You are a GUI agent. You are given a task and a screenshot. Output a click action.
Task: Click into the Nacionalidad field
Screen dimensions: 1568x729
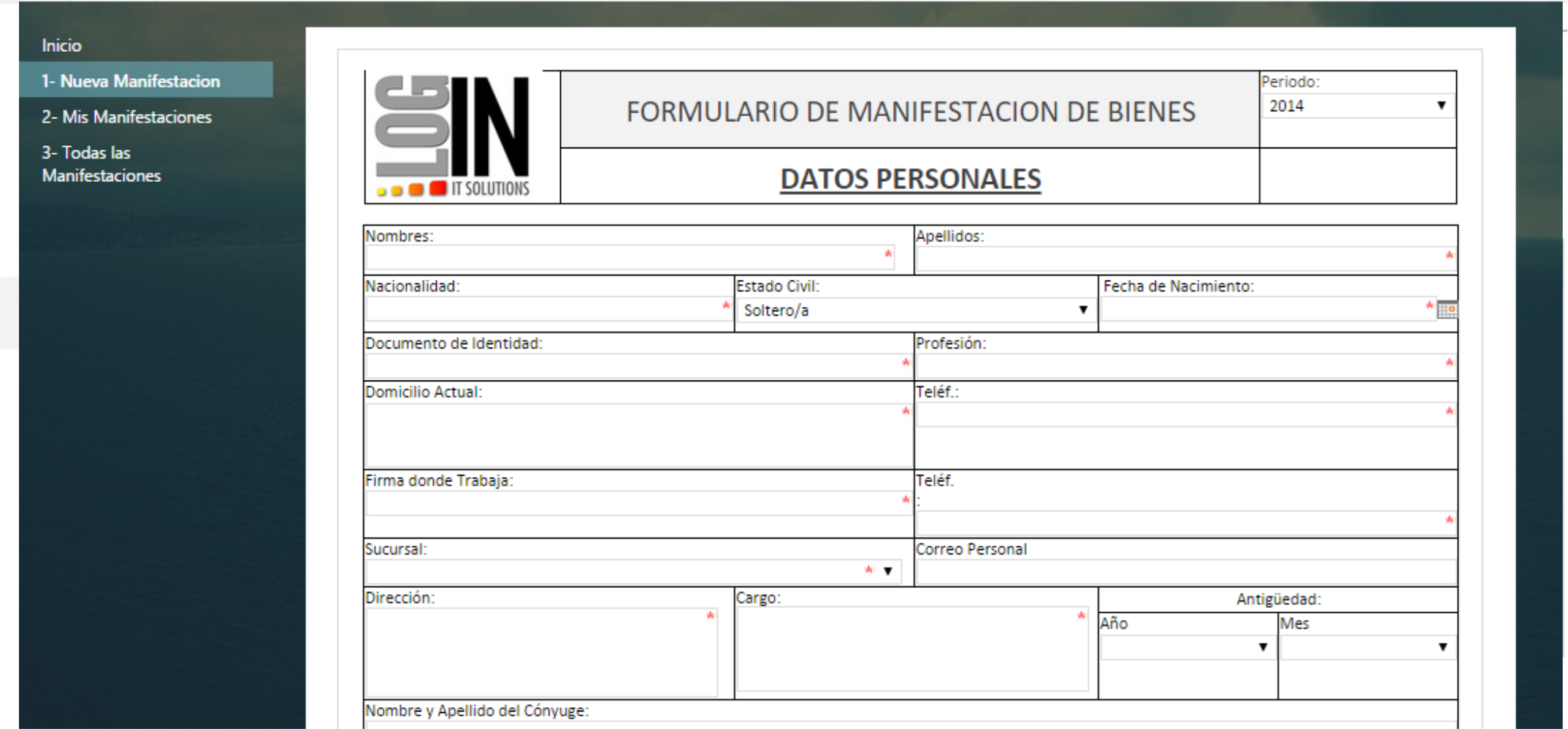pyautogui.click(x=548, y=308)
